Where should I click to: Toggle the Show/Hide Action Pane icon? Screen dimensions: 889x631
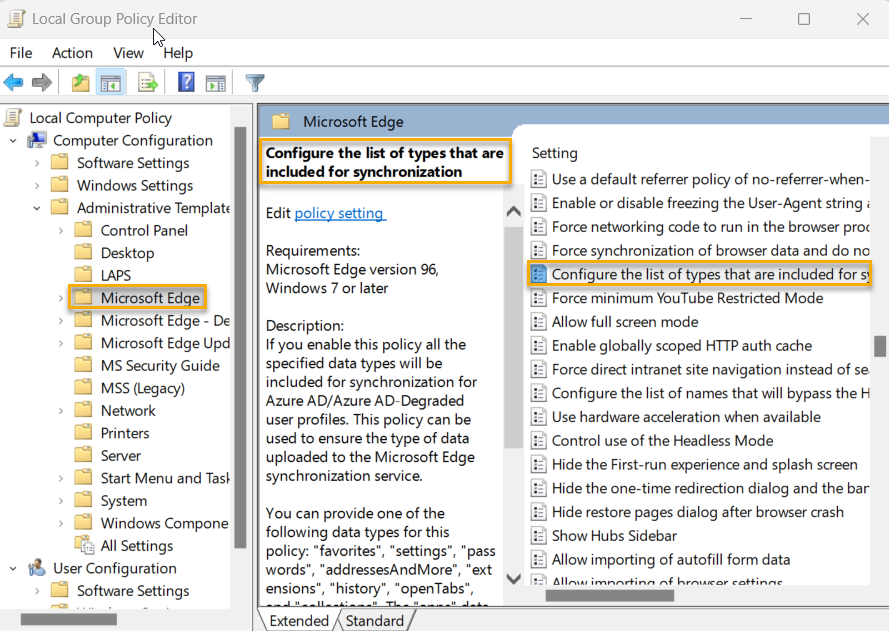point(216,82)
